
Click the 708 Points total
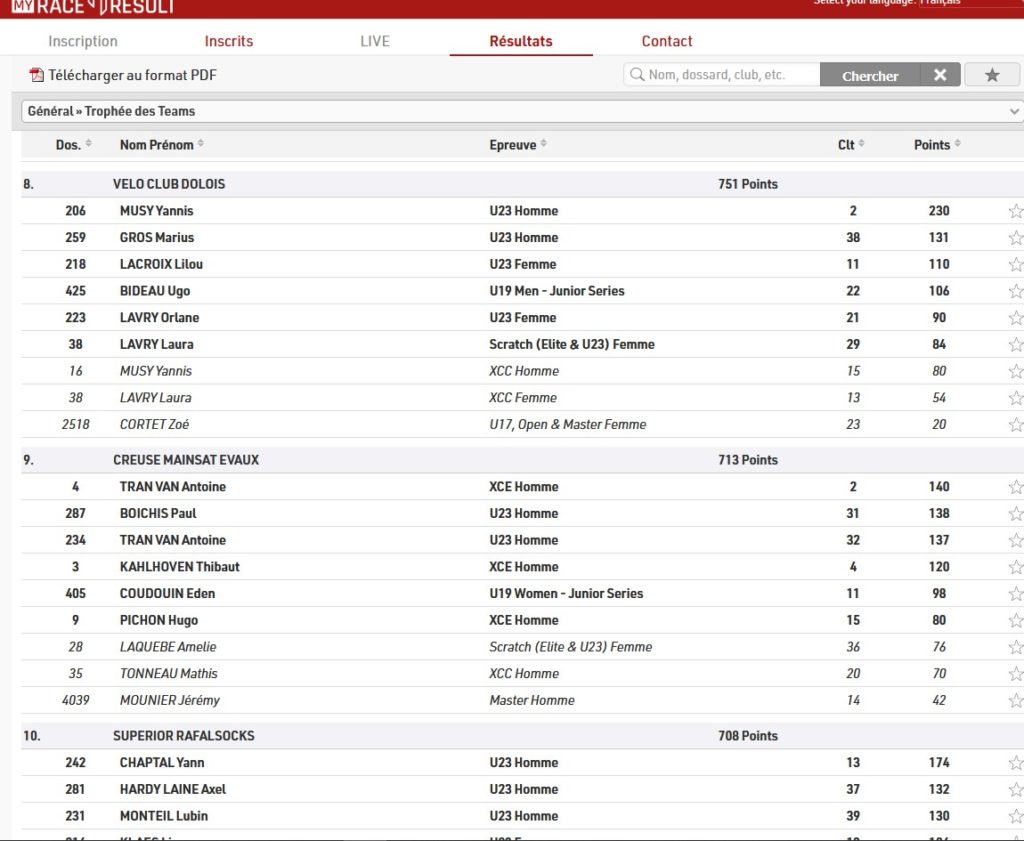click(748, 736)
